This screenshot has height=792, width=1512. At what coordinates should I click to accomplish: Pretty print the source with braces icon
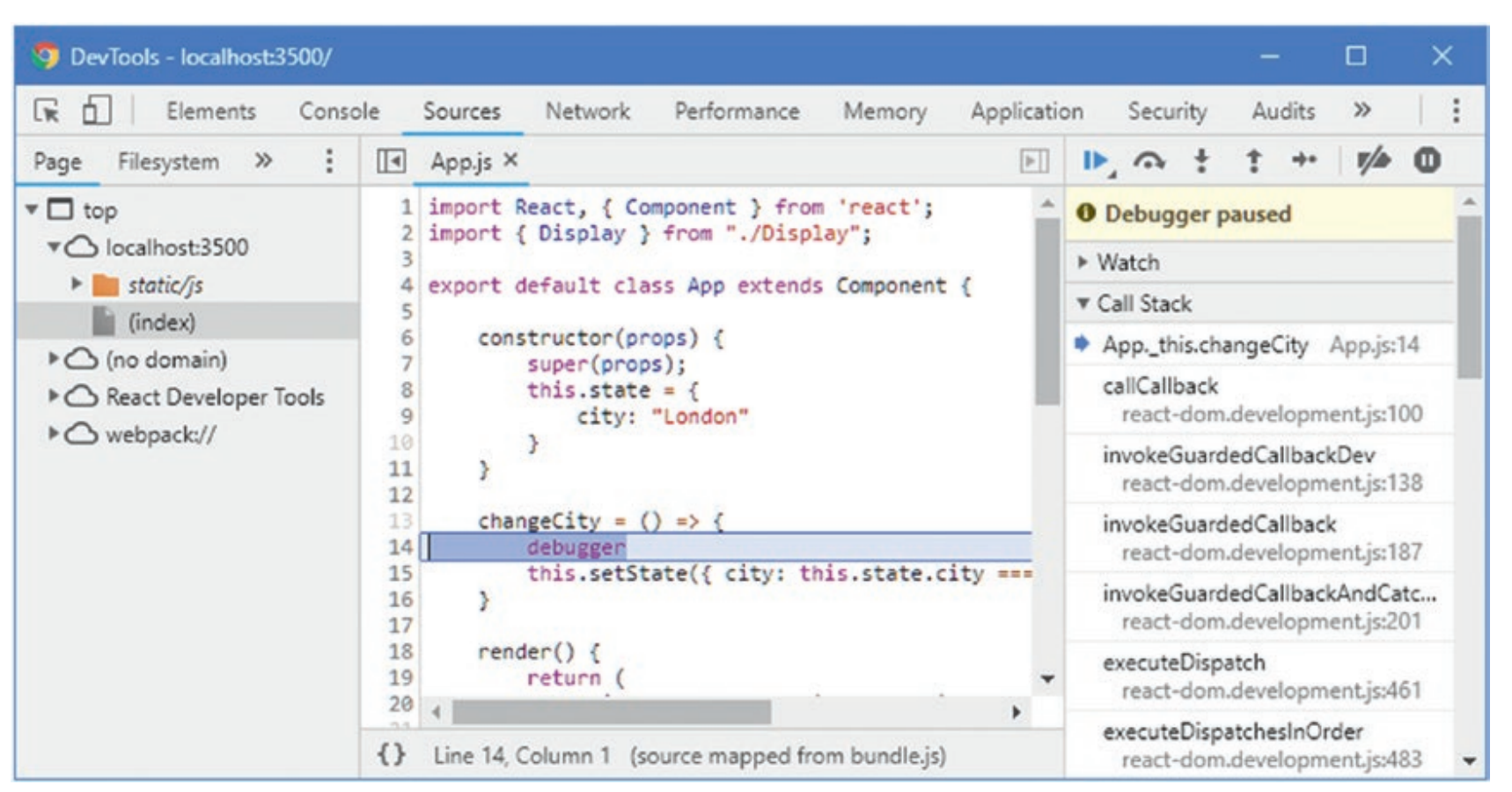coord(392,754)
